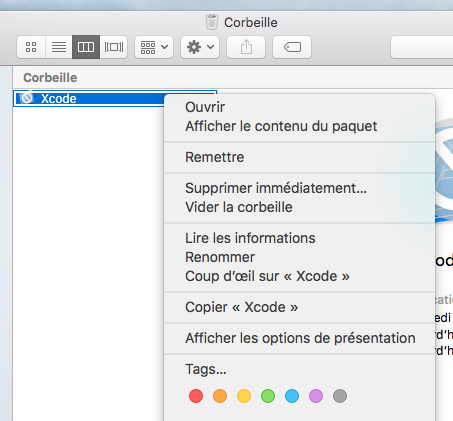Click the search field in toolbar
453x421 pixels.
coord(422,47)
